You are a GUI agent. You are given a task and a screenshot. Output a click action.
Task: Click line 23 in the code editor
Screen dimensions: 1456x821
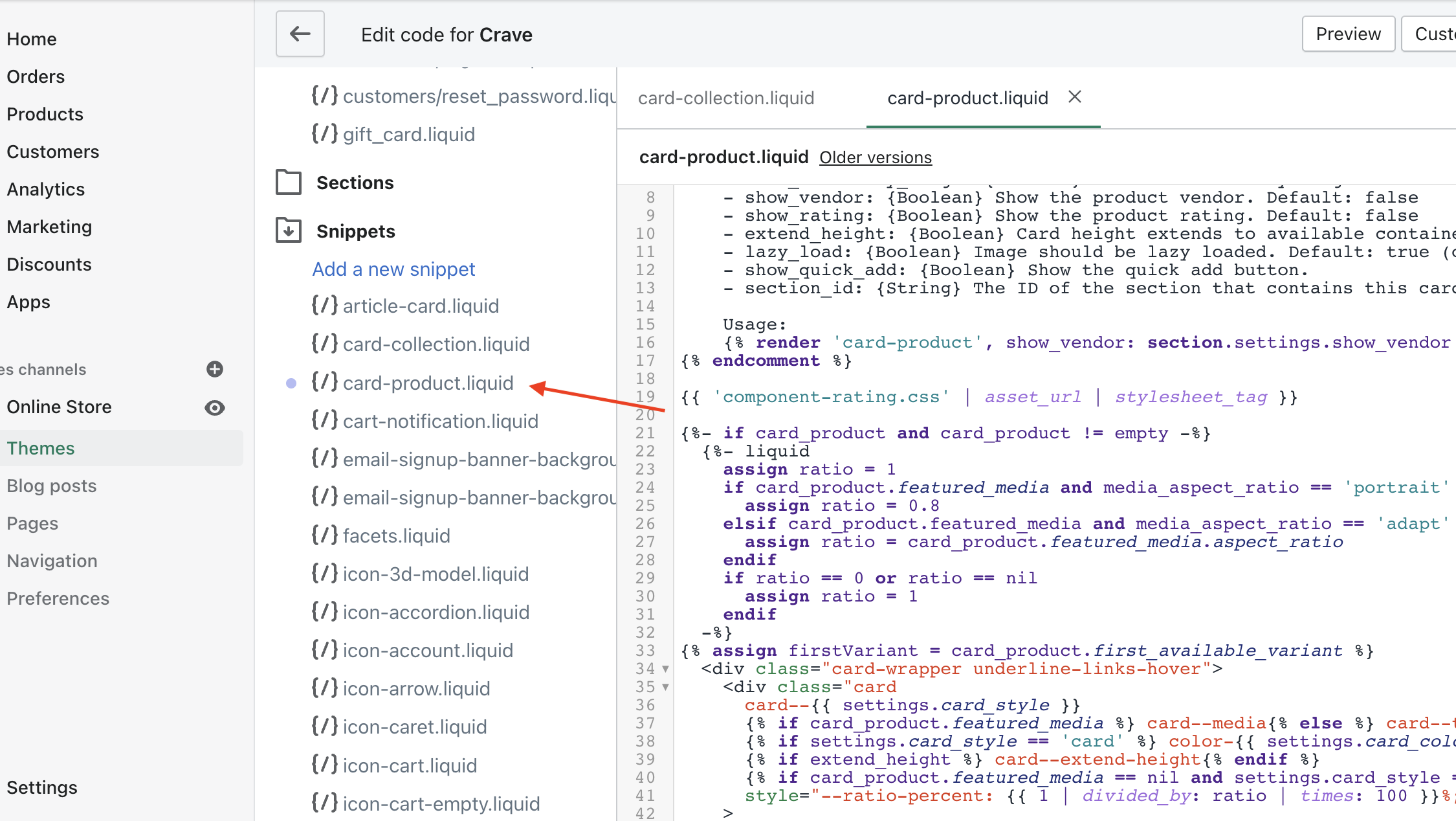[x=809, y=469]
